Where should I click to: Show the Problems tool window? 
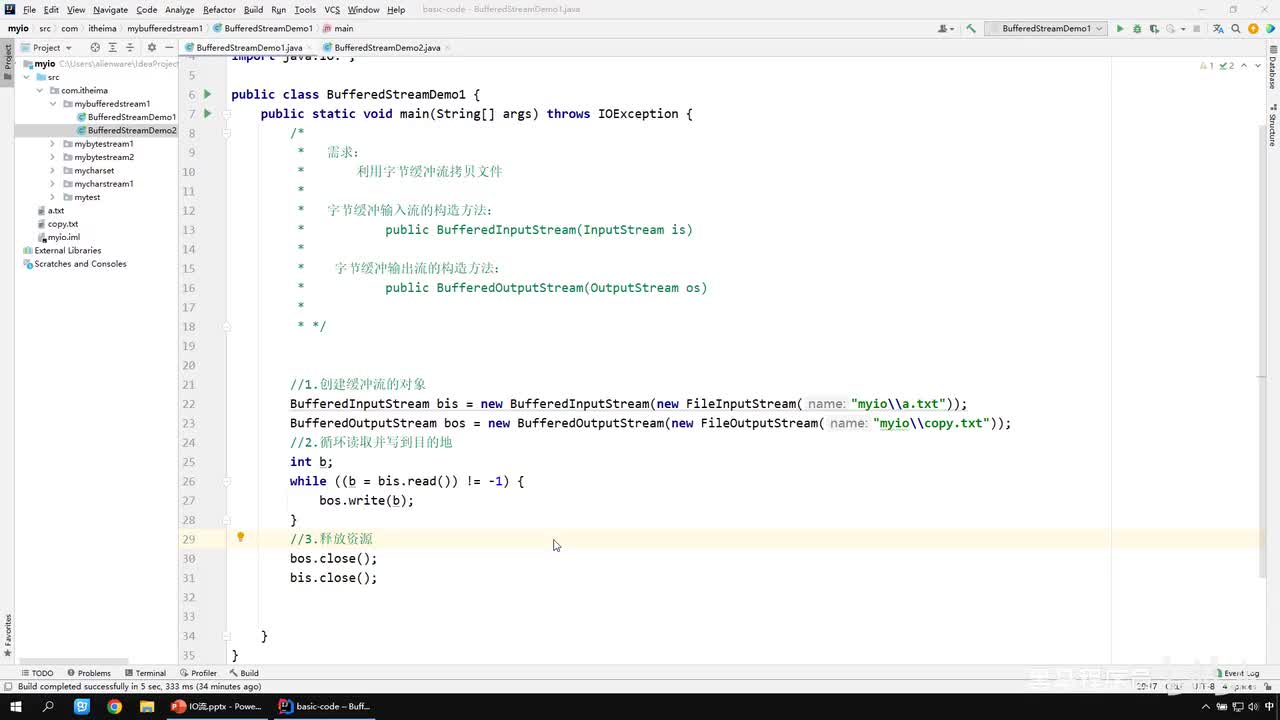click(x=88, y=673)
